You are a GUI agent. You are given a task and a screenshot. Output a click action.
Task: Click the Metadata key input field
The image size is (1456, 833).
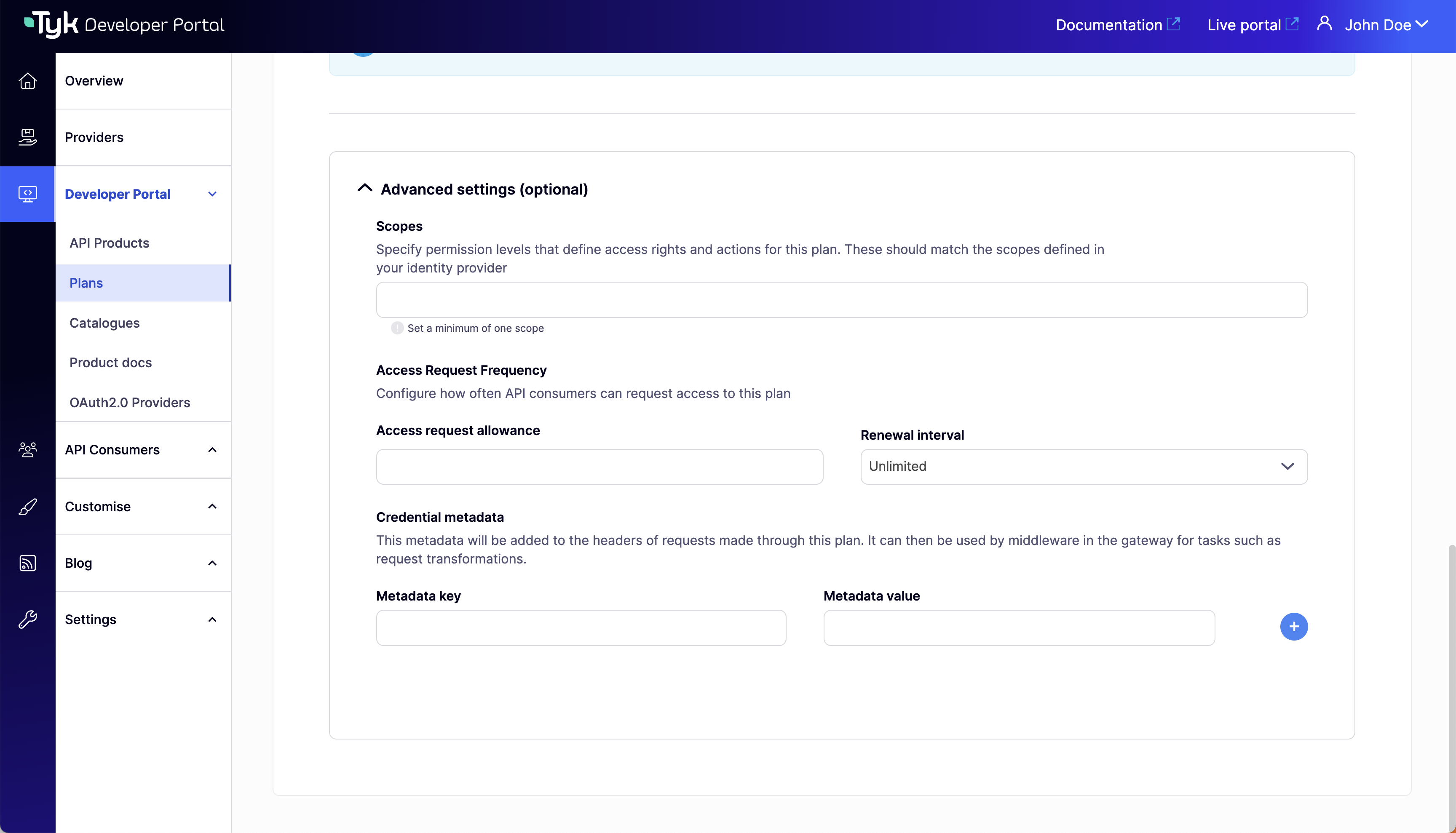[581, 627]
